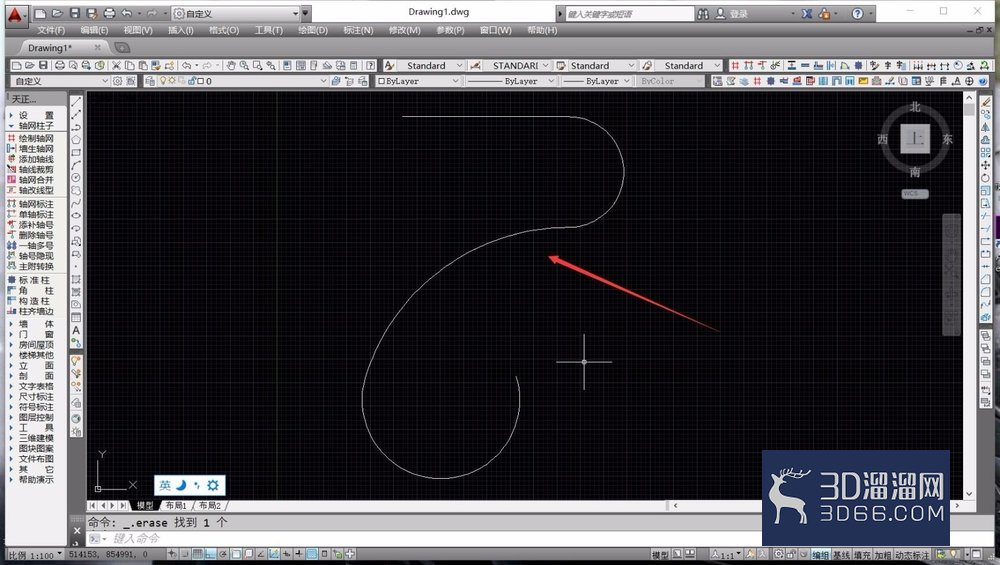
Task: Click the binoculars search icon
Action: (703, 13)
